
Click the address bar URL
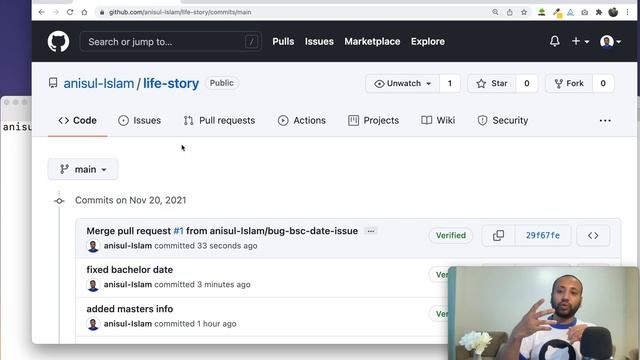[x=180, y=12]
